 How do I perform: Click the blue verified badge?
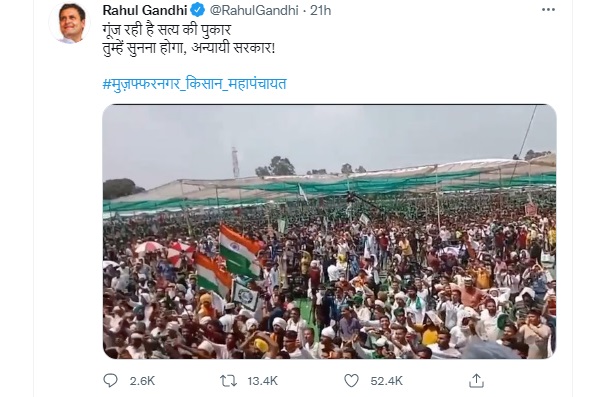198,10
